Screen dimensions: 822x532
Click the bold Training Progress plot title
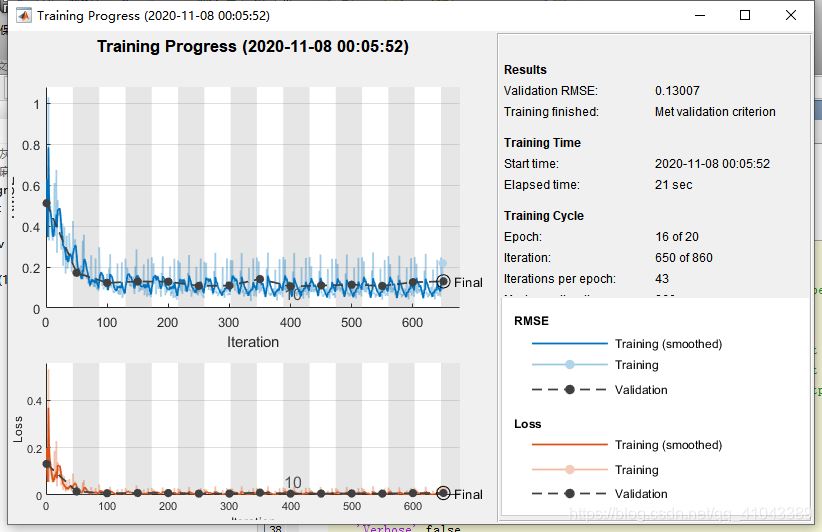(253, 47)
